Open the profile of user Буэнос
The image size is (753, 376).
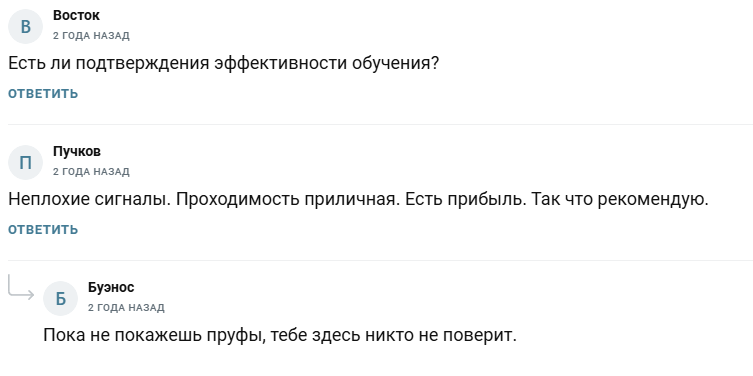pos(111,287)
